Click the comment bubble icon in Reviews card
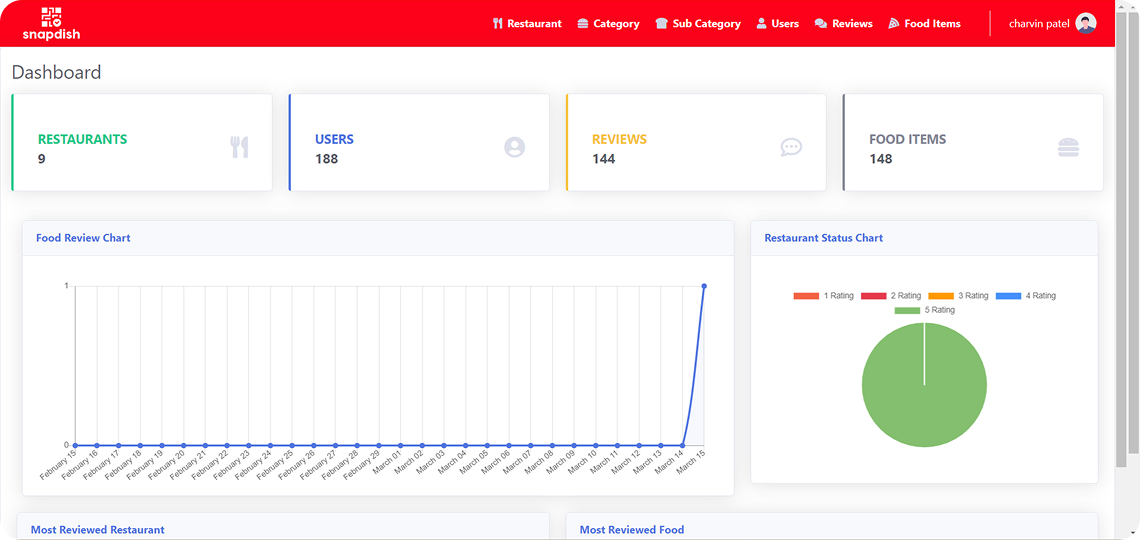Screen dimensions: 1140x540 [x=791, y=148]
